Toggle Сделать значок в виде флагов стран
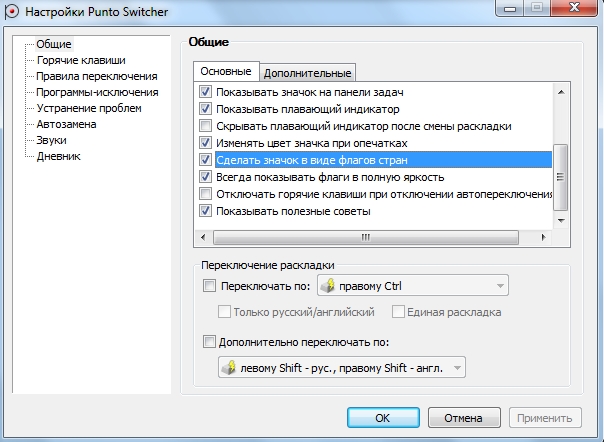This screenshot has width=604, height=442. pyautogui.click(x=205, y=160)
